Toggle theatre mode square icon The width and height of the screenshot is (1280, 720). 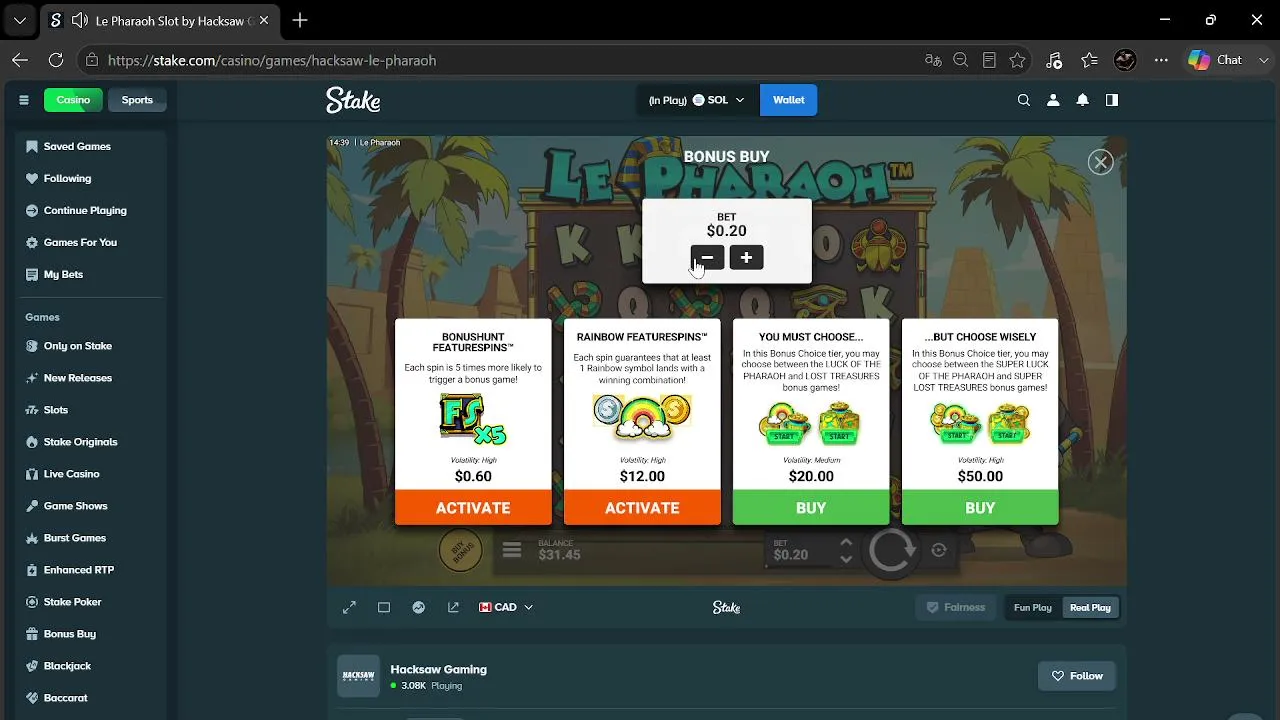384,607
